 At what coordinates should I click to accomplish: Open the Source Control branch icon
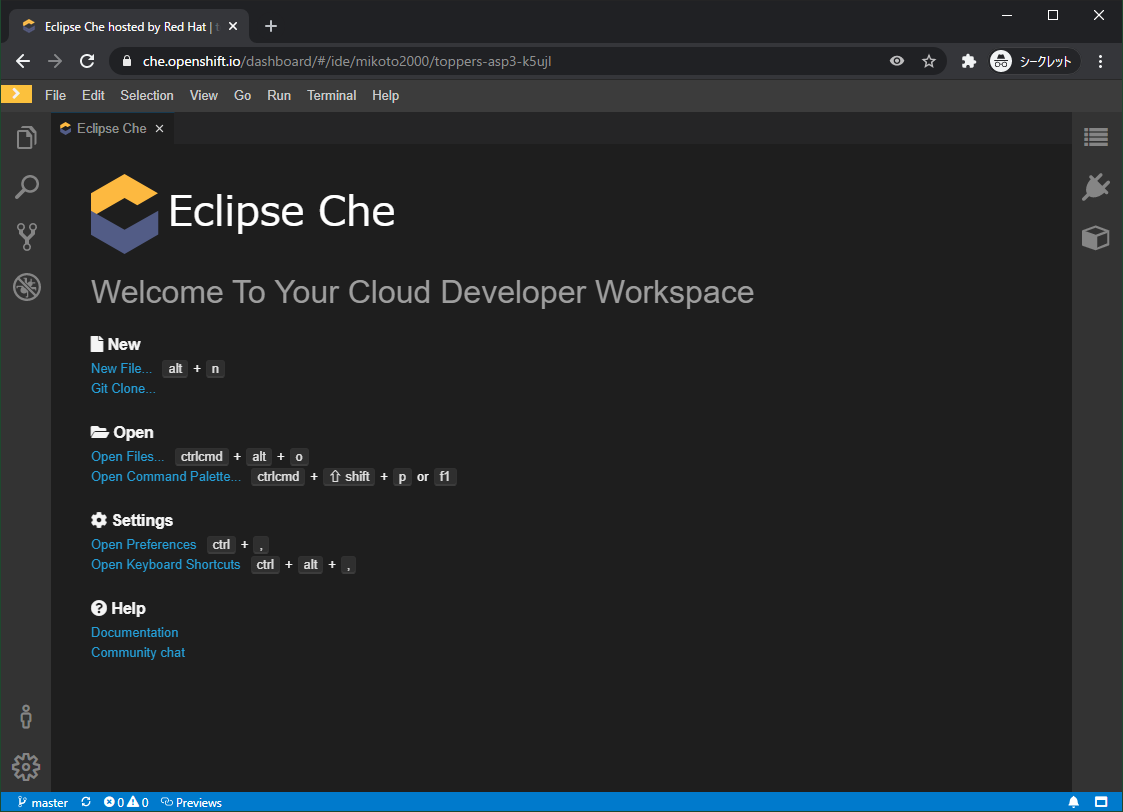coord(26,237)
